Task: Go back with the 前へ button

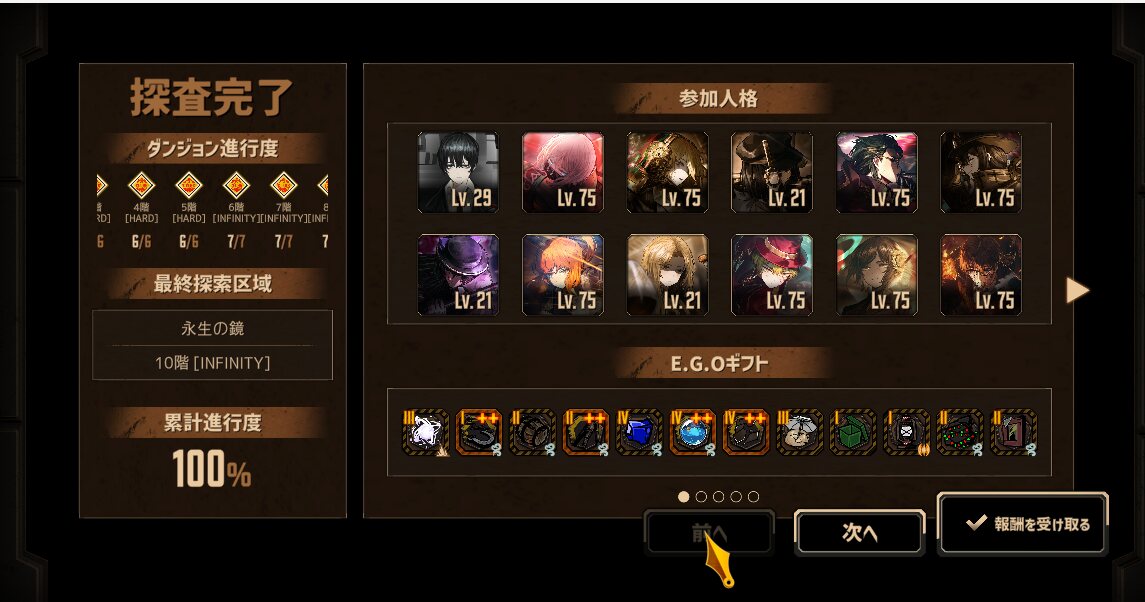Action: 709,533
